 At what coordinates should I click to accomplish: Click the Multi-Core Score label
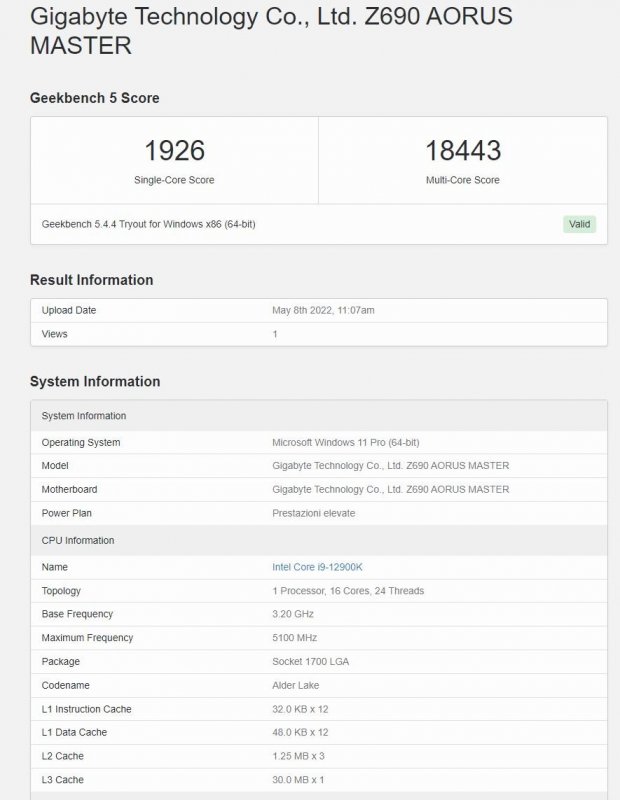click(463, 180)
